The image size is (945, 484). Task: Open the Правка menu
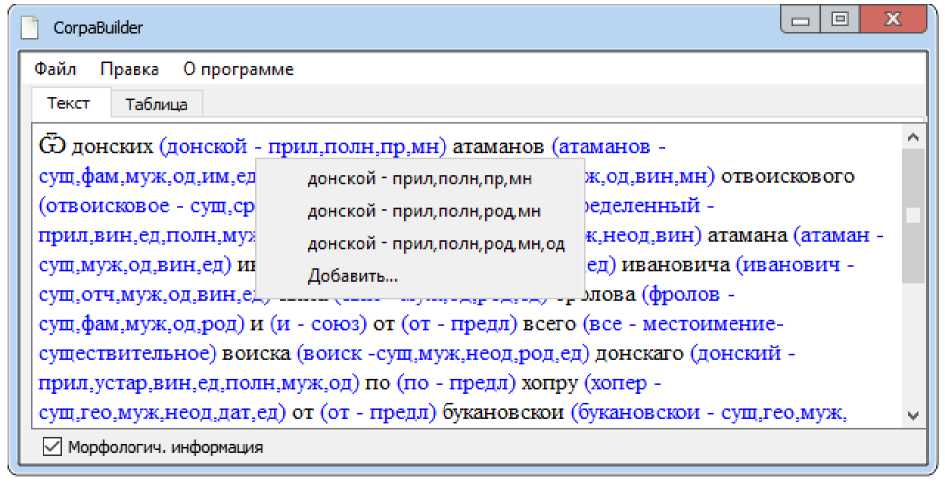(x=129, y=69)
